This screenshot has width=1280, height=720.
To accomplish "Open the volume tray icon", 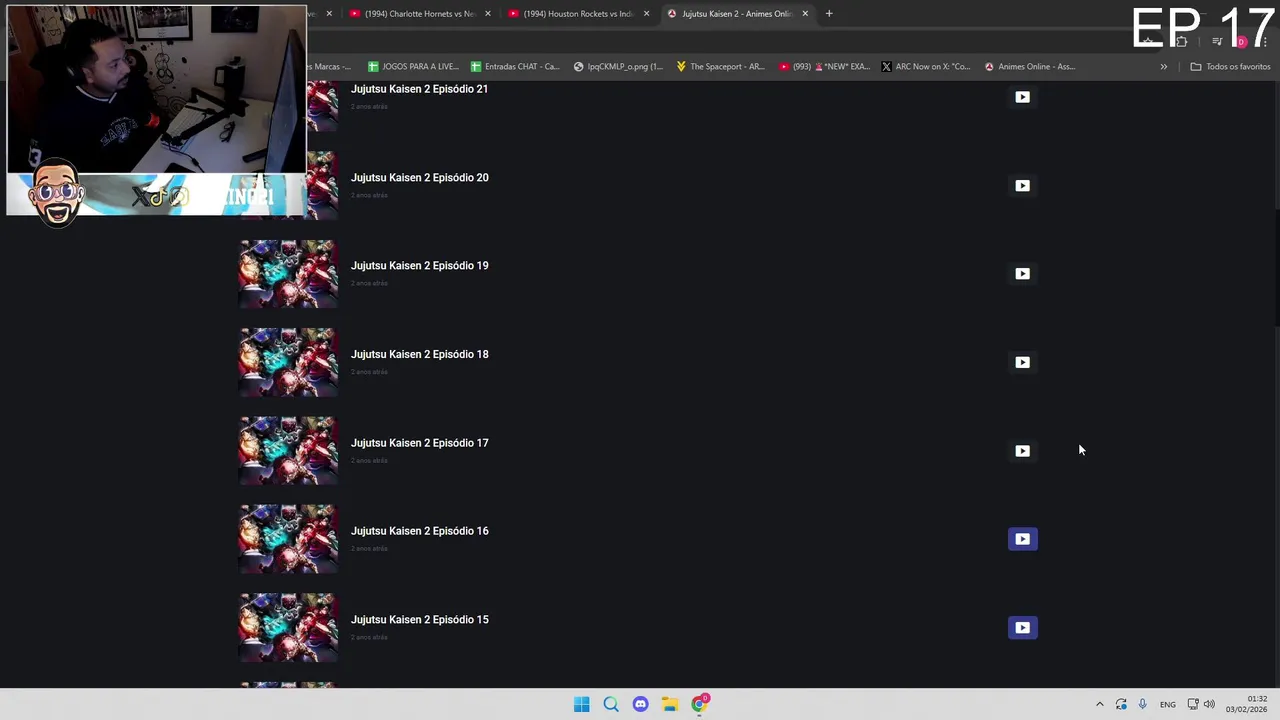I will tap(1209, 704).
